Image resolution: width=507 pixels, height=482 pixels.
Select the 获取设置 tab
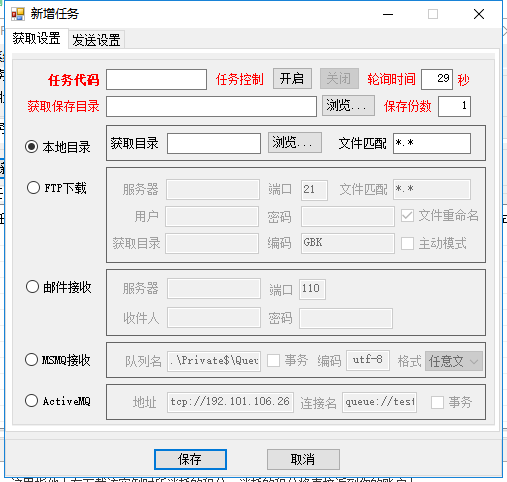tap(37, 39)
